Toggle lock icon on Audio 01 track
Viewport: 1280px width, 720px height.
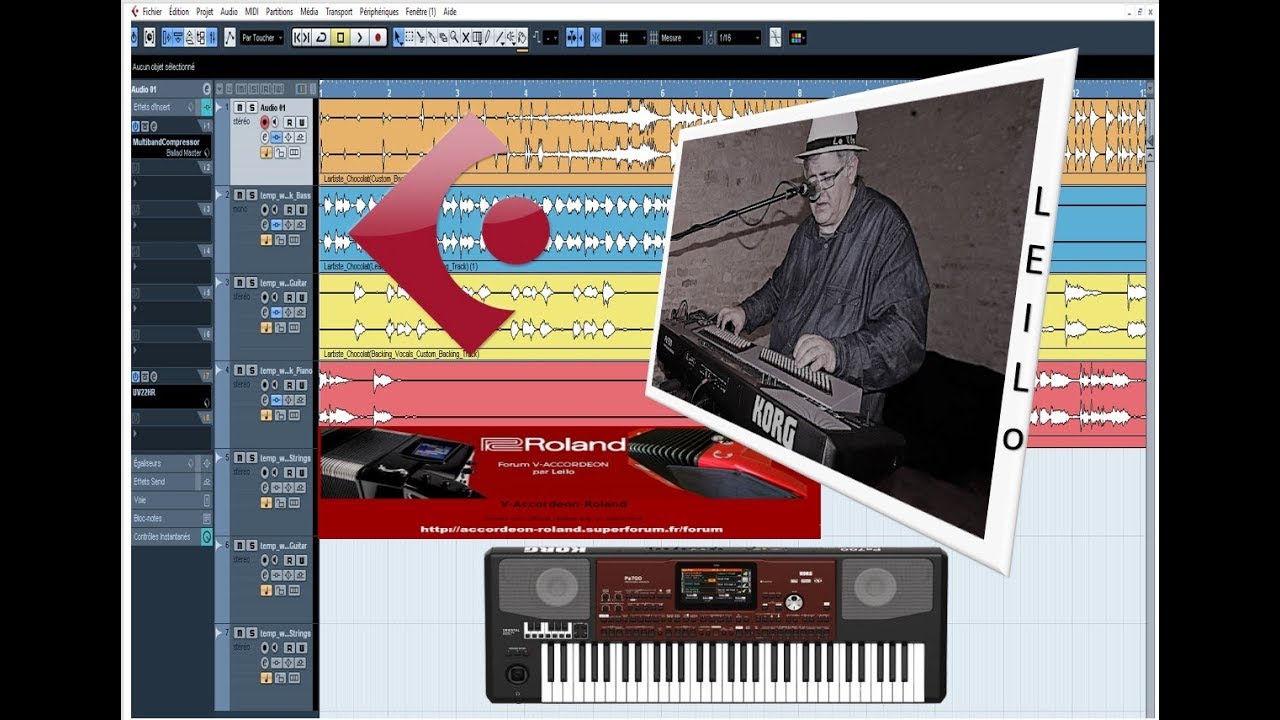tap(280, 153)
